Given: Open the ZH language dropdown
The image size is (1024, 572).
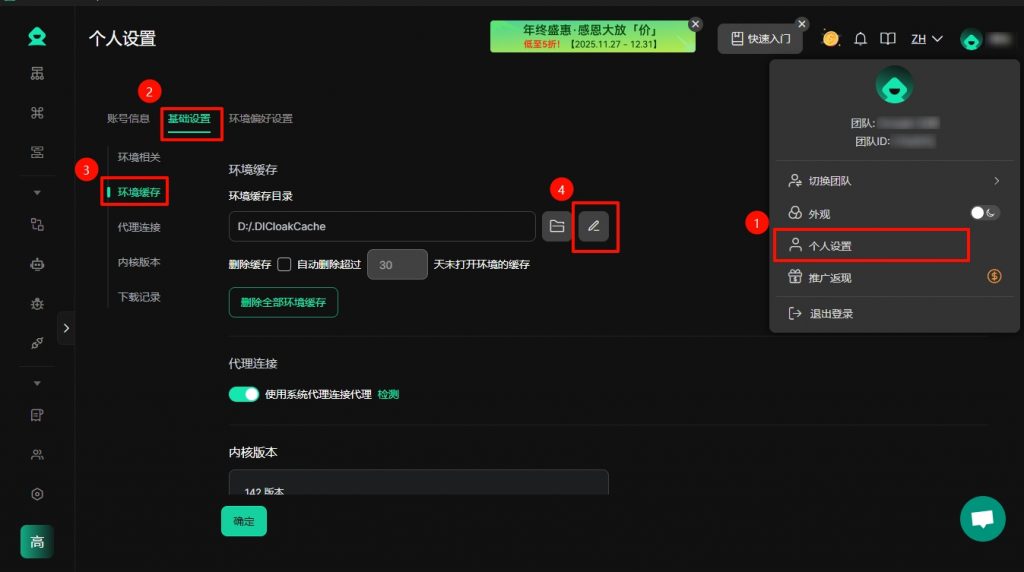Looking at the screenshot, I should tap(926, 39).
